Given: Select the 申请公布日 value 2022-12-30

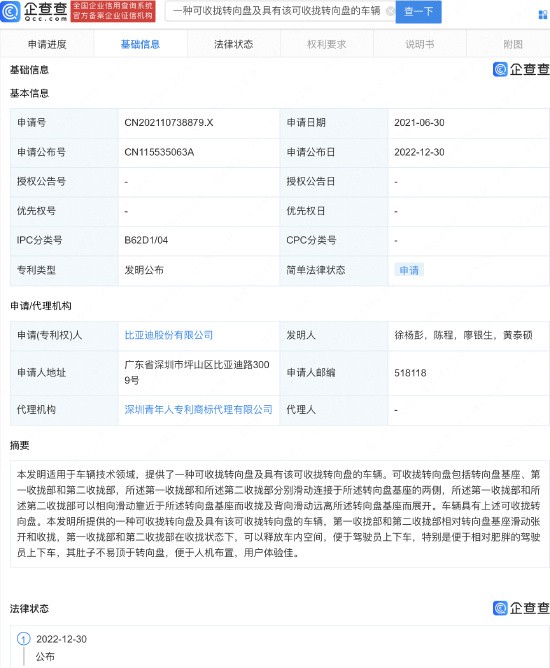Looking at the screenshot, I should (x=419, y=152).
